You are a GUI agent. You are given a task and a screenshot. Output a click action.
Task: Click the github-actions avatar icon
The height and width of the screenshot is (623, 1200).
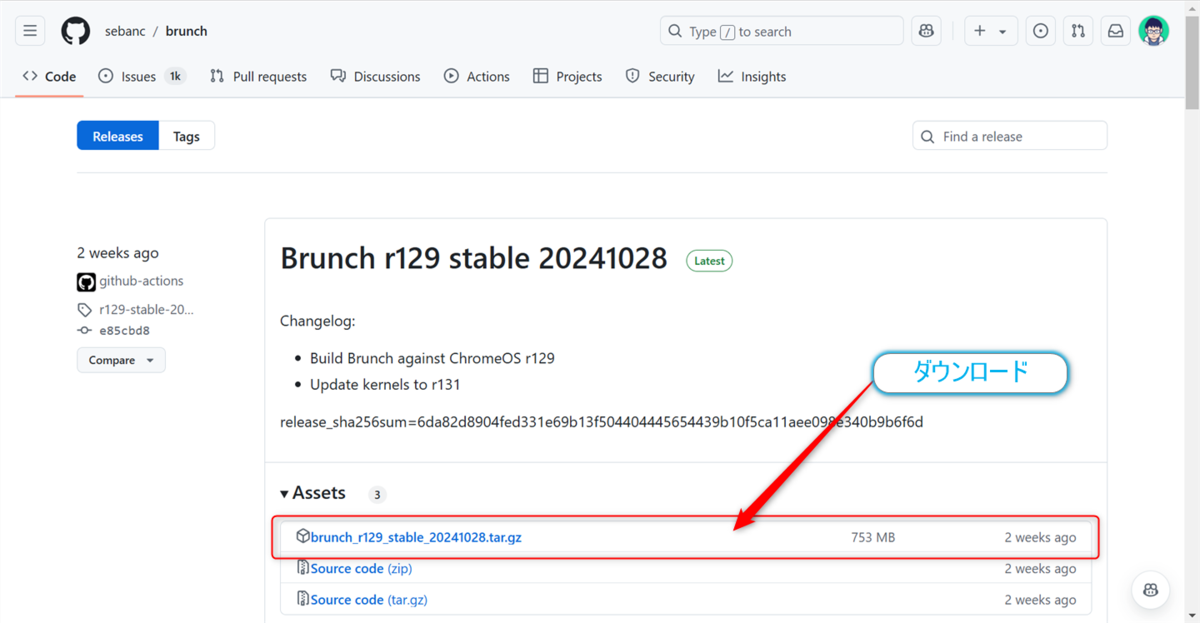coord(86,282)
